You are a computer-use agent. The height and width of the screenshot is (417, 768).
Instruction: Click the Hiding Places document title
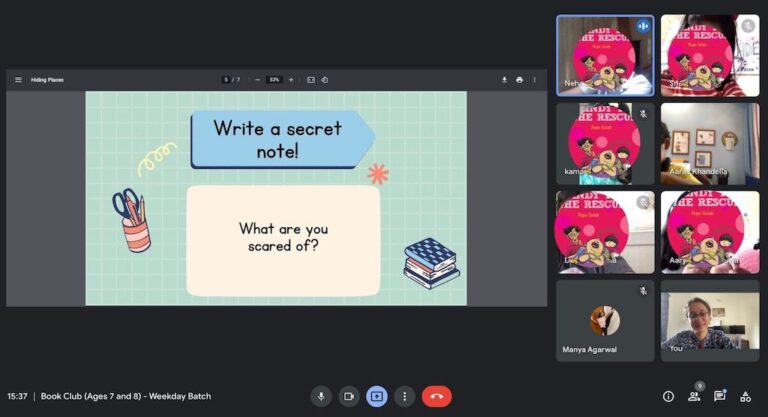click(47, 80)
